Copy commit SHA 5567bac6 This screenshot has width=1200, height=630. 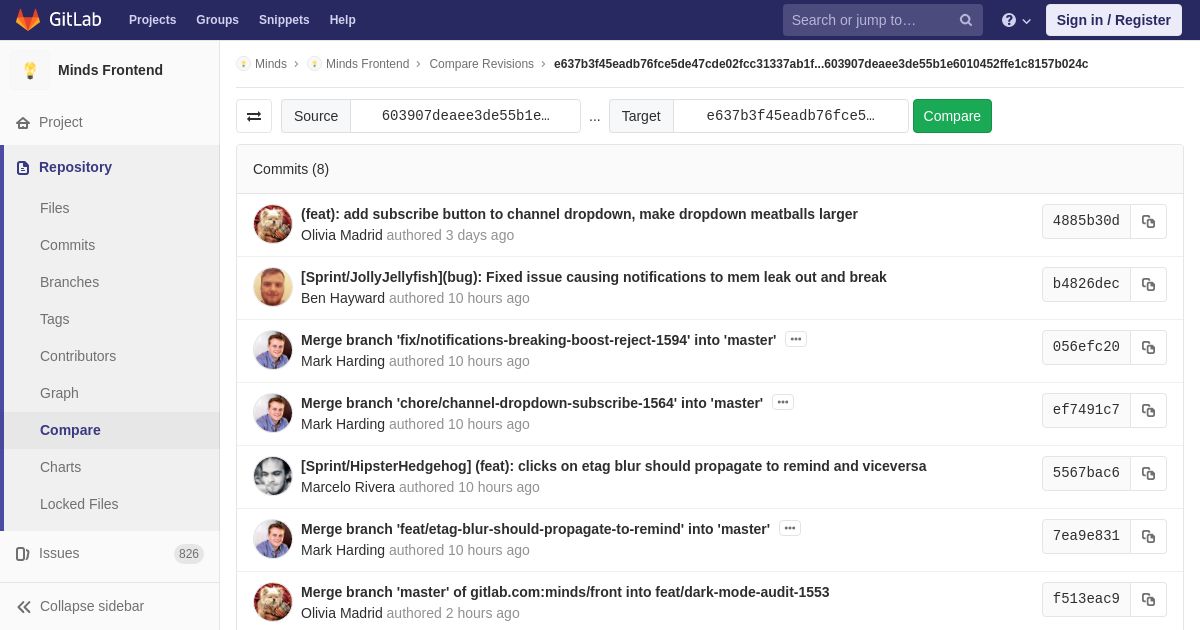coord(1149,473)
